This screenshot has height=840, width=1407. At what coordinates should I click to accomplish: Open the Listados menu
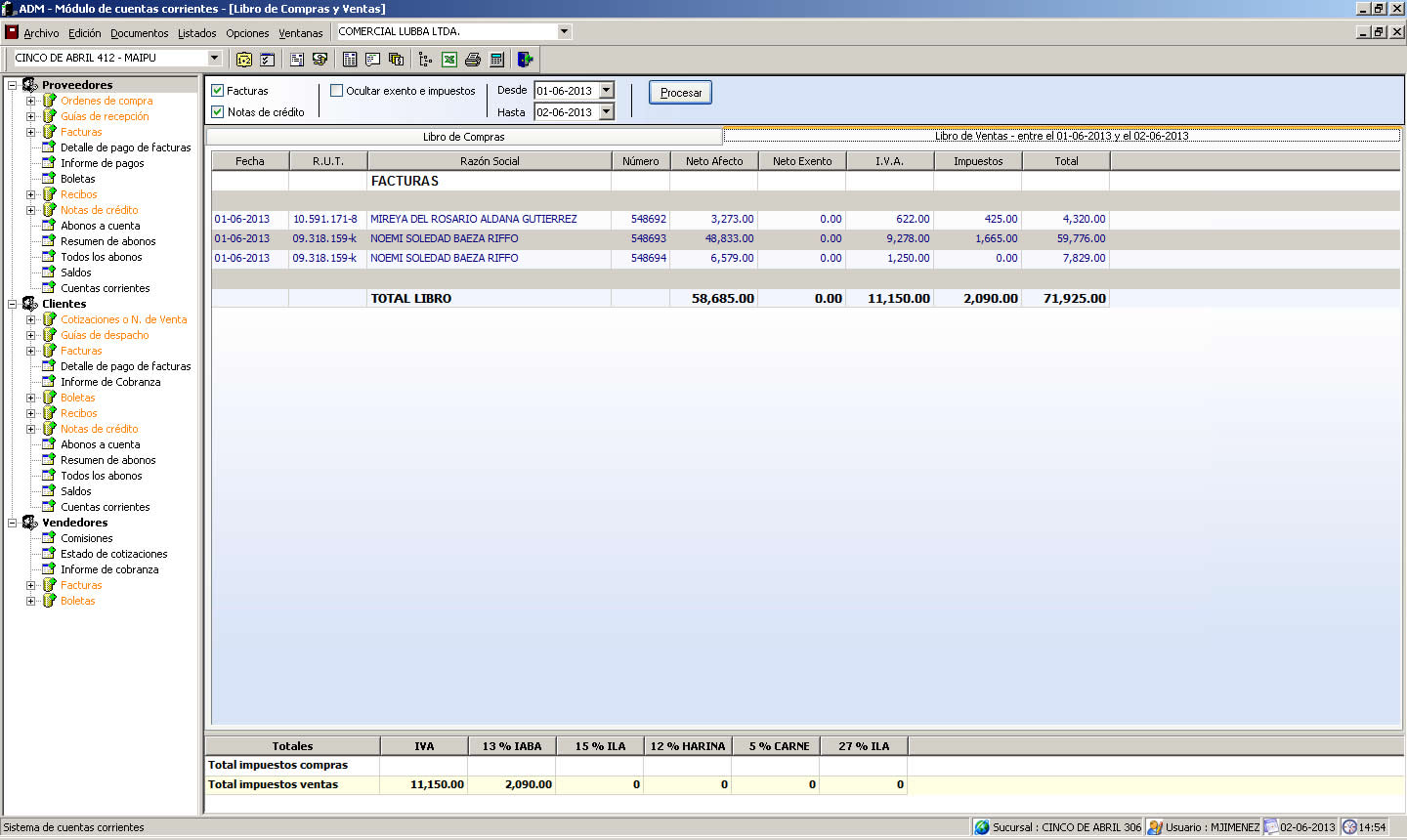click(196, 33)
